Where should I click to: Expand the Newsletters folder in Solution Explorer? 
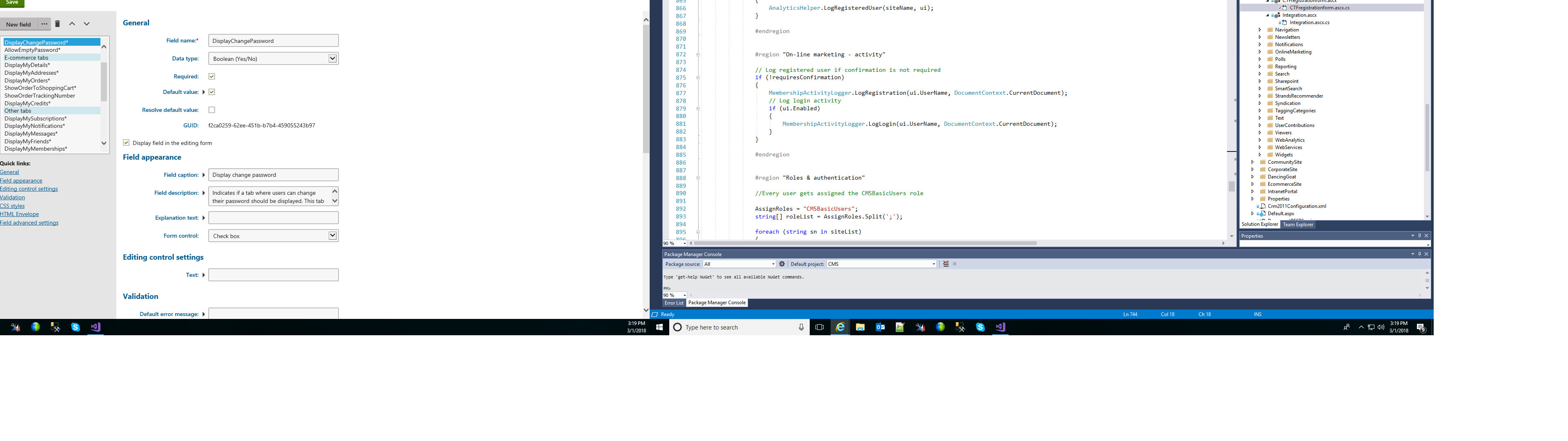1260,37
